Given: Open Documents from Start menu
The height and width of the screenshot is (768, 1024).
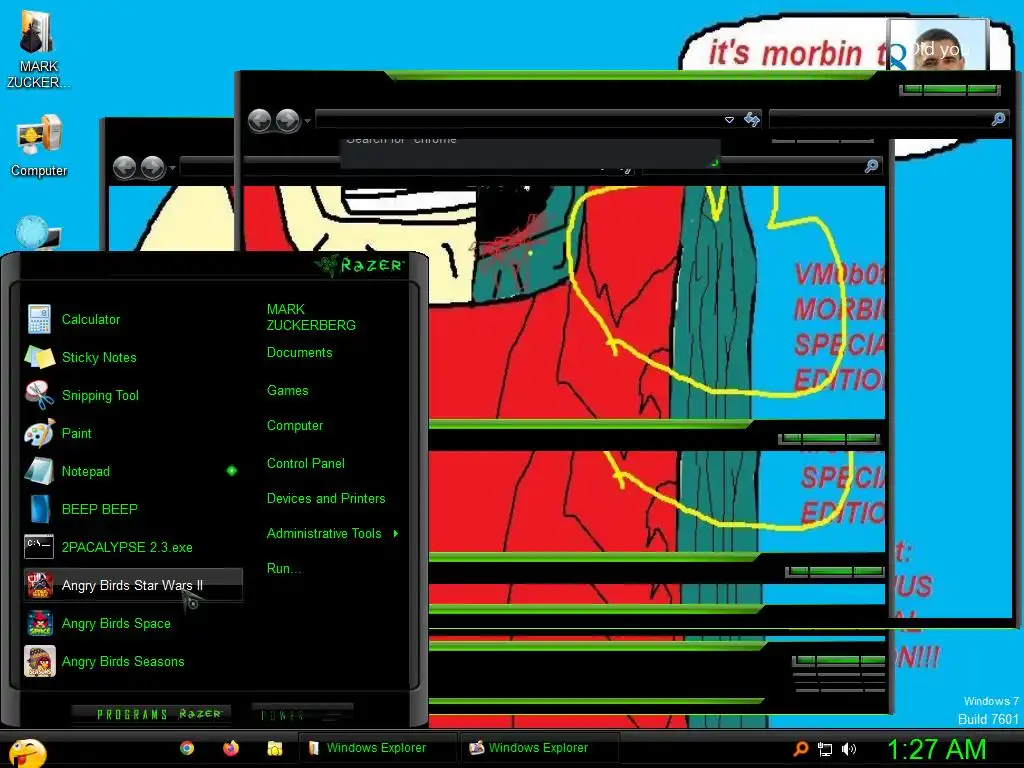Looking at the screenshot, I should (299, 353).
